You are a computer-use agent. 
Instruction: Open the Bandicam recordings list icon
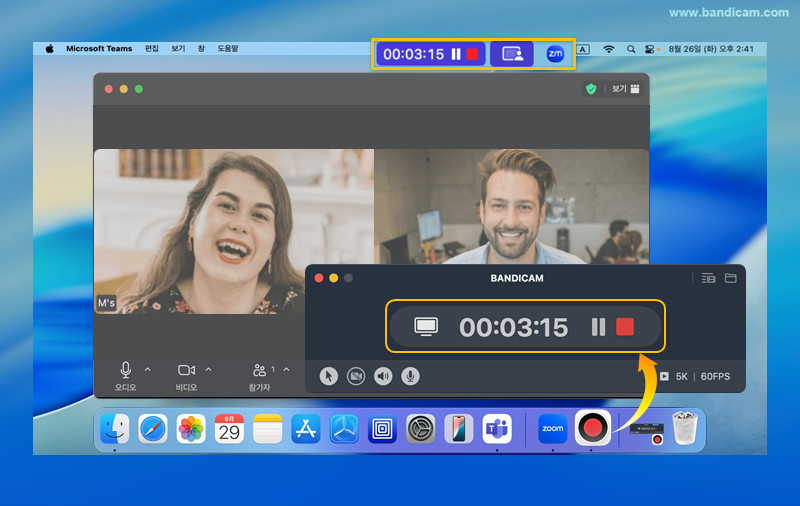[708, 278]
